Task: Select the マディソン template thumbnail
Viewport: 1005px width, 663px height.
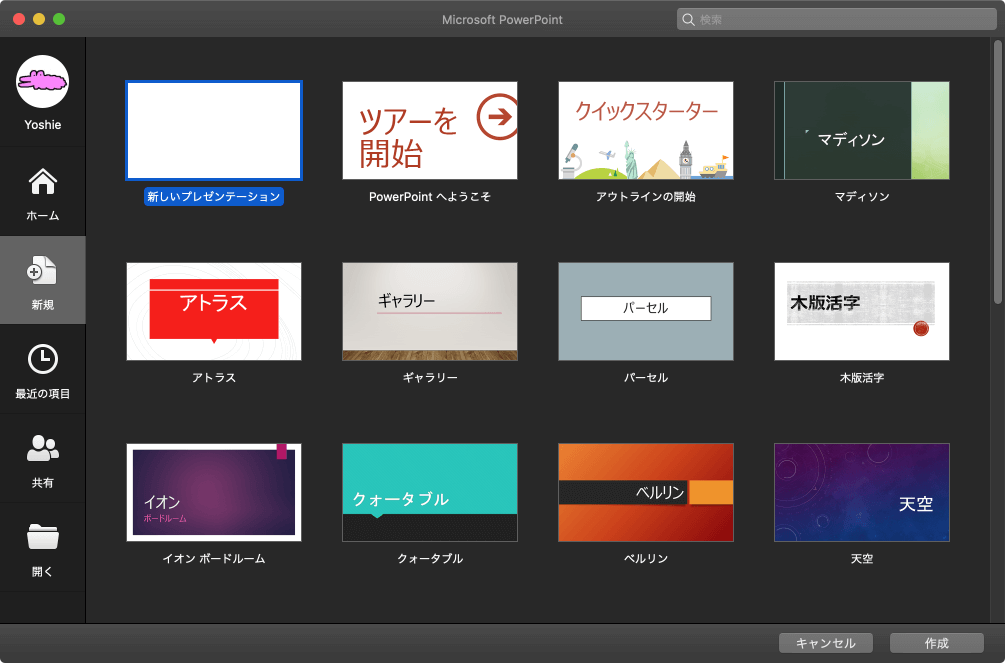Action: tap(862, 130)
